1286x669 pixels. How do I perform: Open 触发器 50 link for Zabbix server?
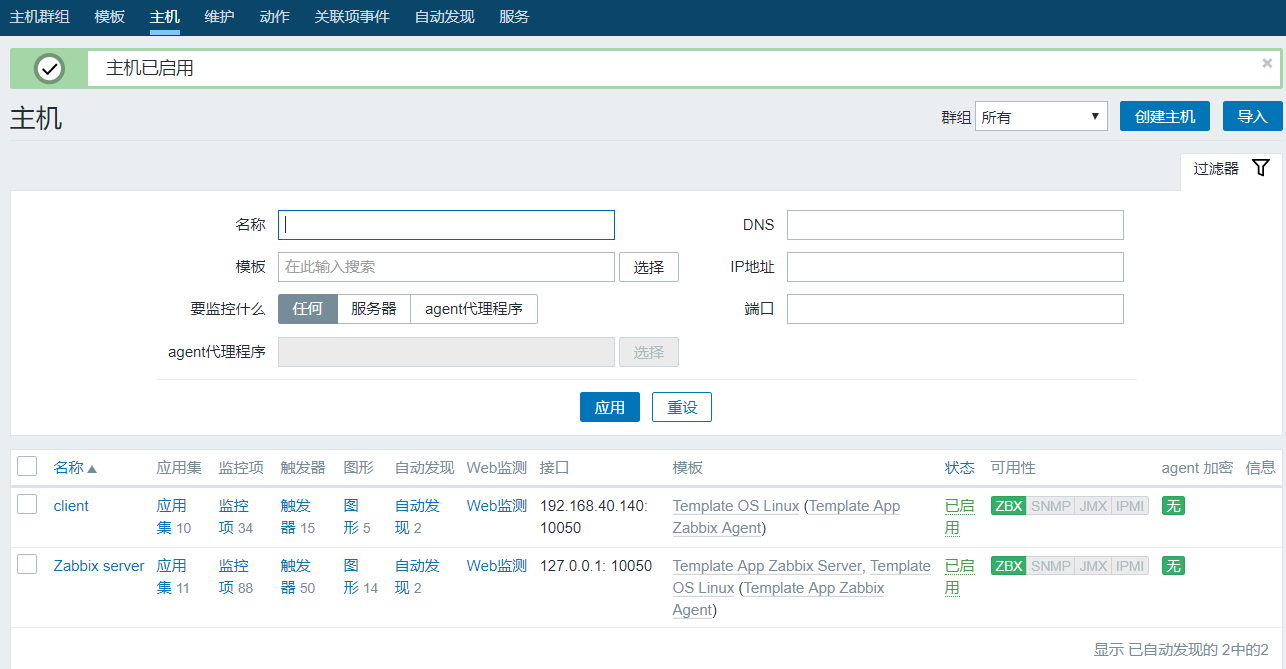coord(298,577)
